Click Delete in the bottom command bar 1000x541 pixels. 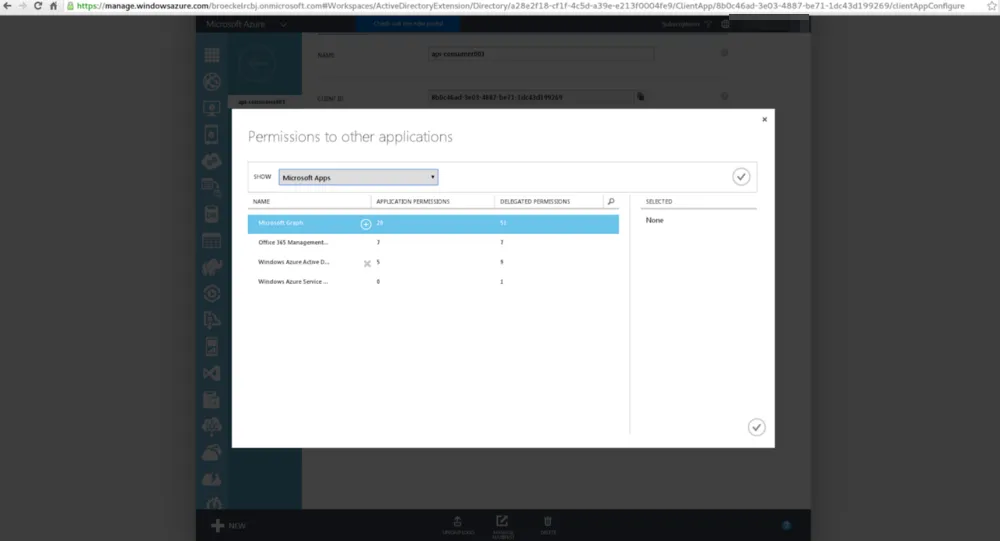548,526
